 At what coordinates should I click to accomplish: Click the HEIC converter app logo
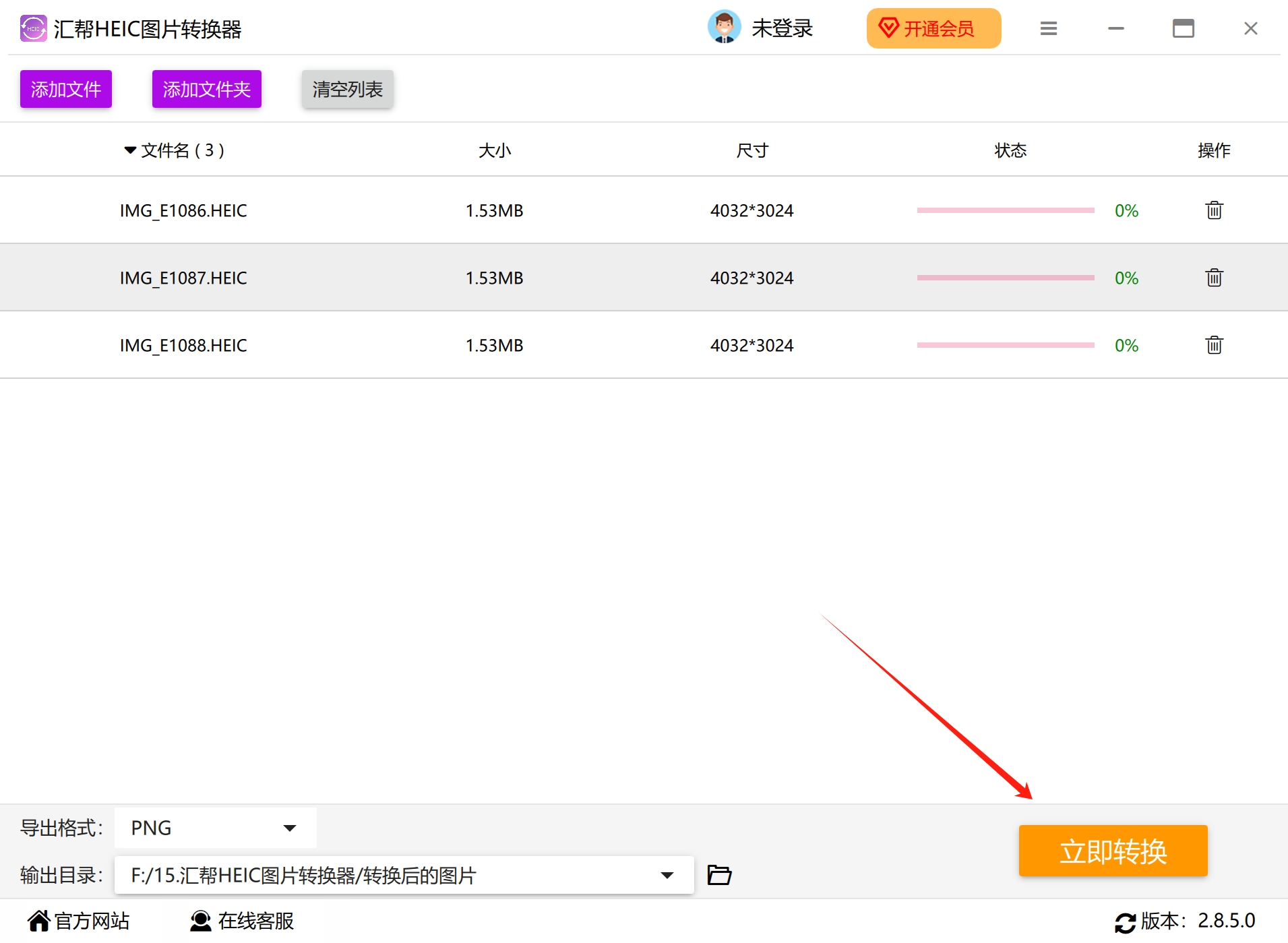(x=33, y=28)
